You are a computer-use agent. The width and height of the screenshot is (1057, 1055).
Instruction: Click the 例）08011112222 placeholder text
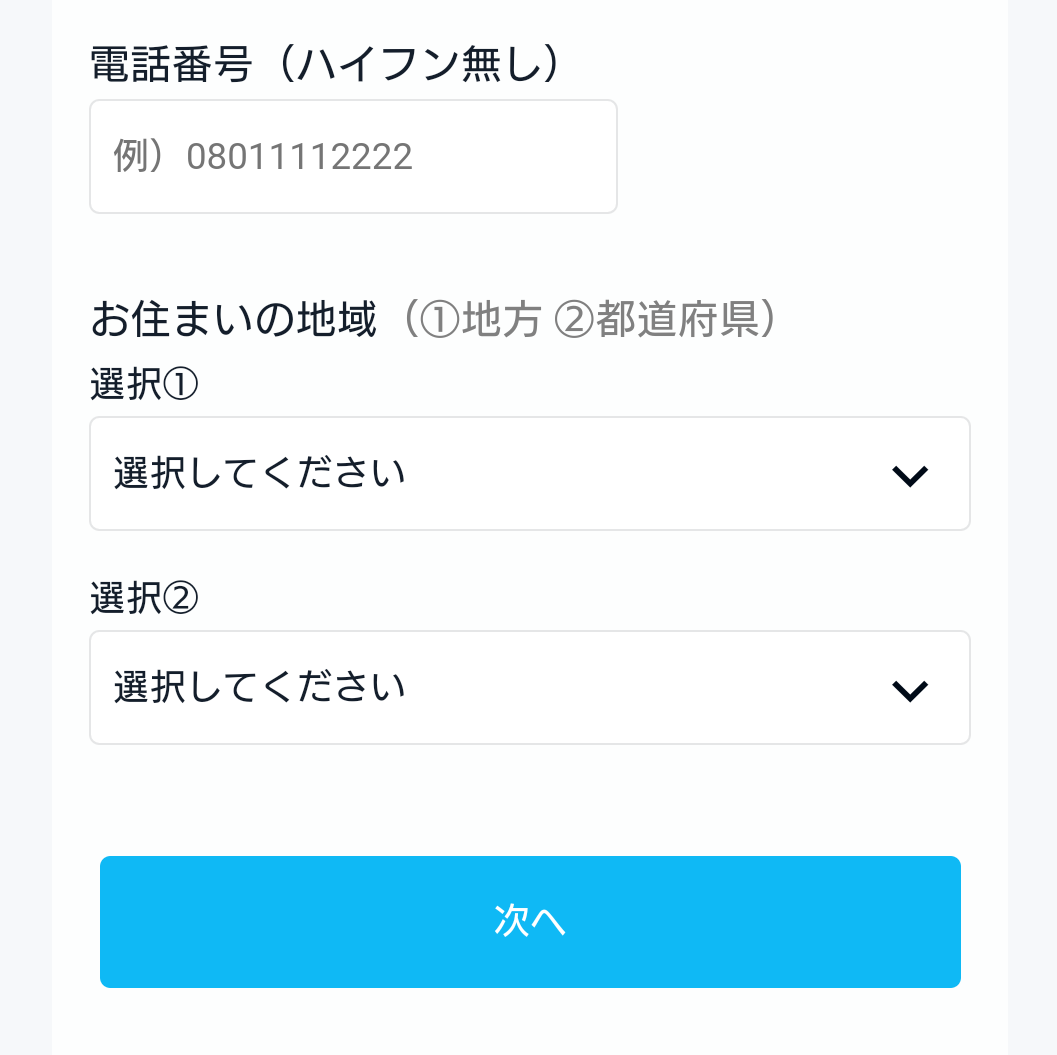click(x=263, y=157)
